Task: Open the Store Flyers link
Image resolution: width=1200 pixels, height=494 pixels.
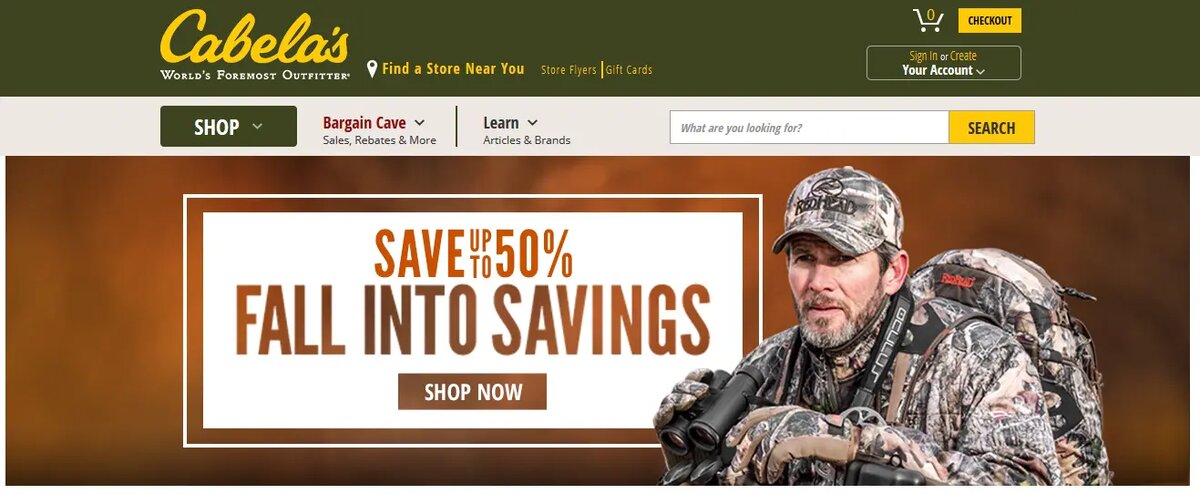Action: pos(568,70)
